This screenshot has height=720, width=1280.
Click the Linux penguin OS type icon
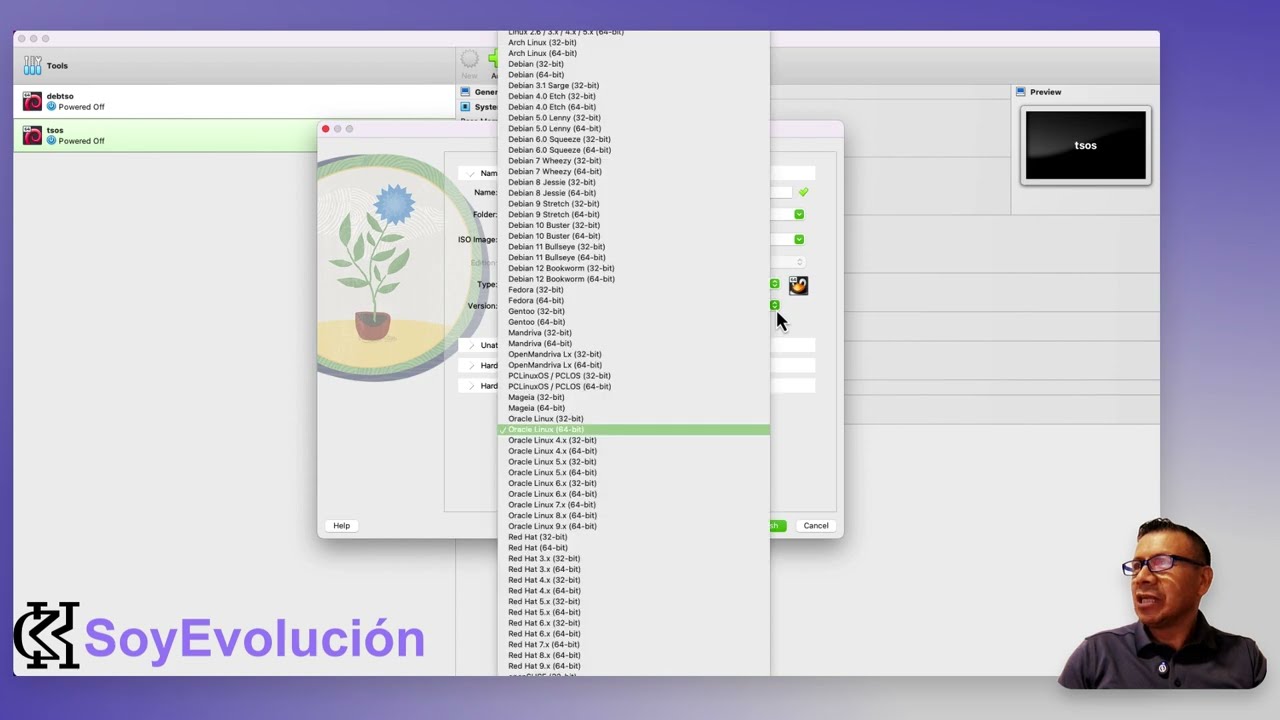[x=798, y=286]
